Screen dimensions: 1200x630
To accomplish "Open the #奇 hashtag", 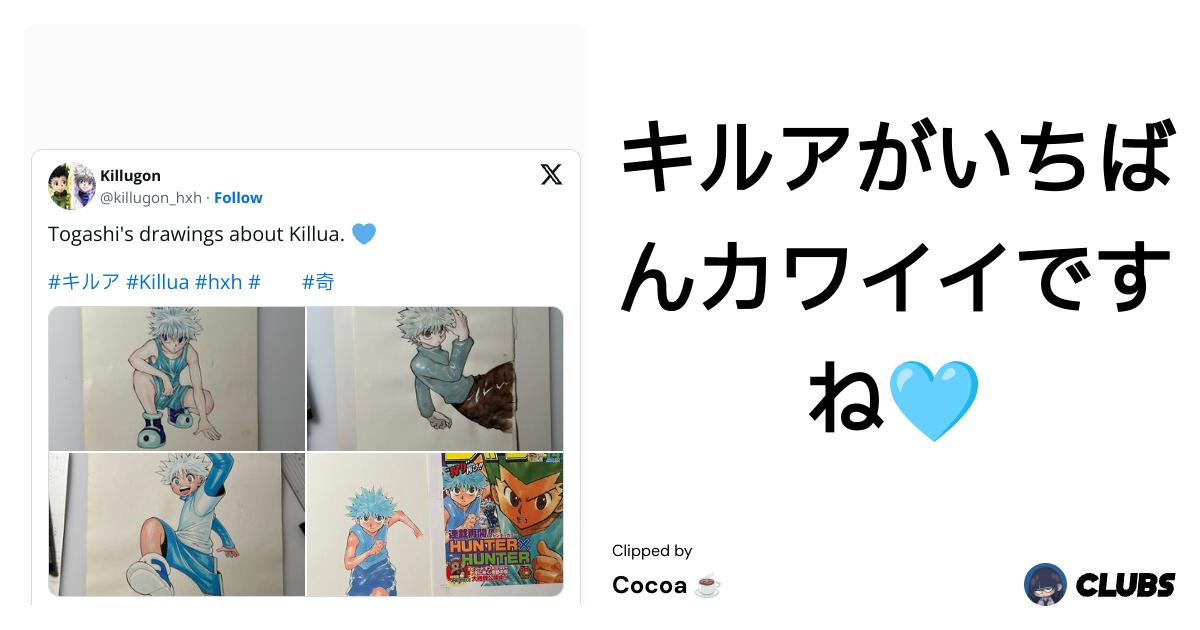I will [318, 282].
